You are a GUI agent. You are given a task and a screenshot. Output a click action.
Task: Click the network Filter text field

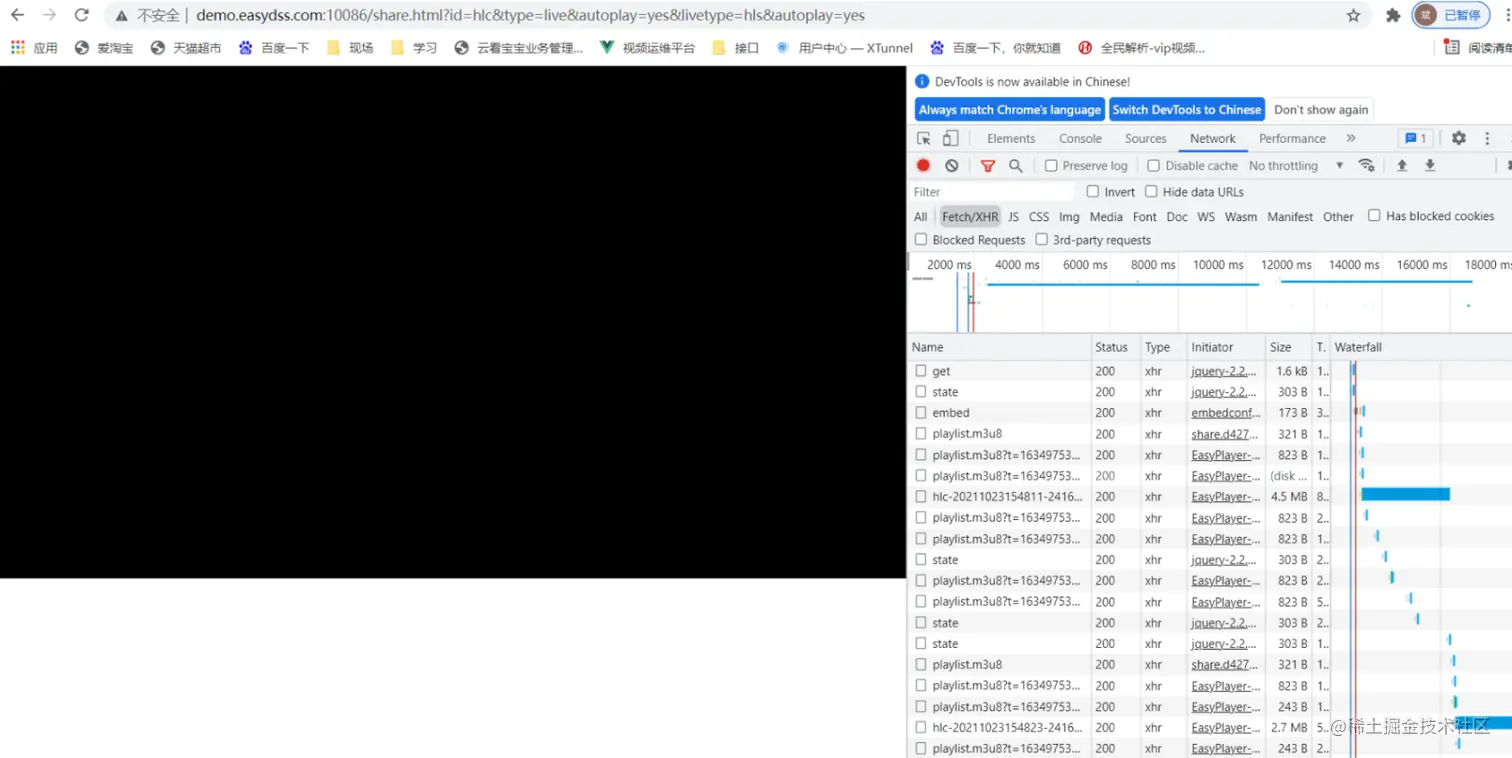[992, 191]
